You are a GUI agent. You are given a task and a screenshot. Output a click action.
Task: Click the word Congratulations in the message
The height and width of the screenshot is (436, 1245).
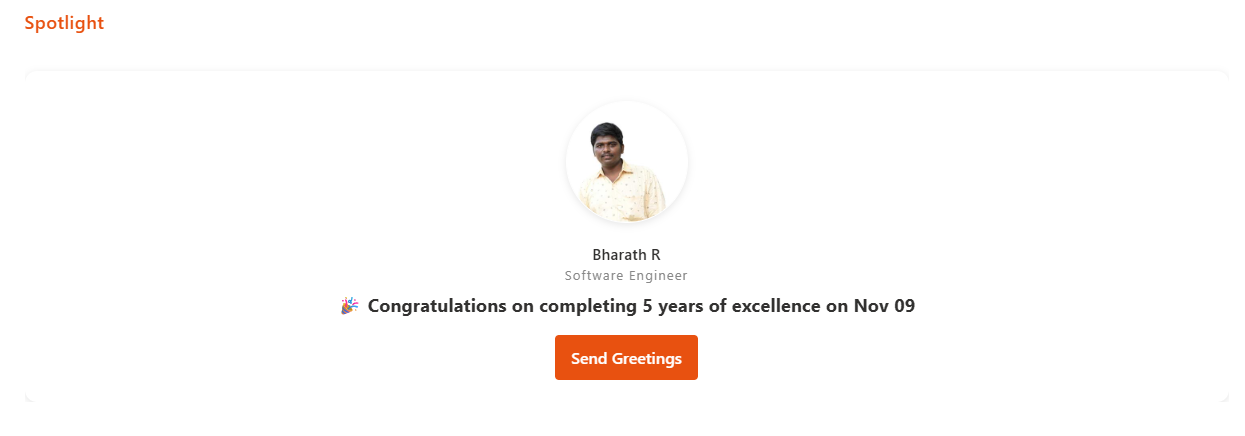(437, 306)
